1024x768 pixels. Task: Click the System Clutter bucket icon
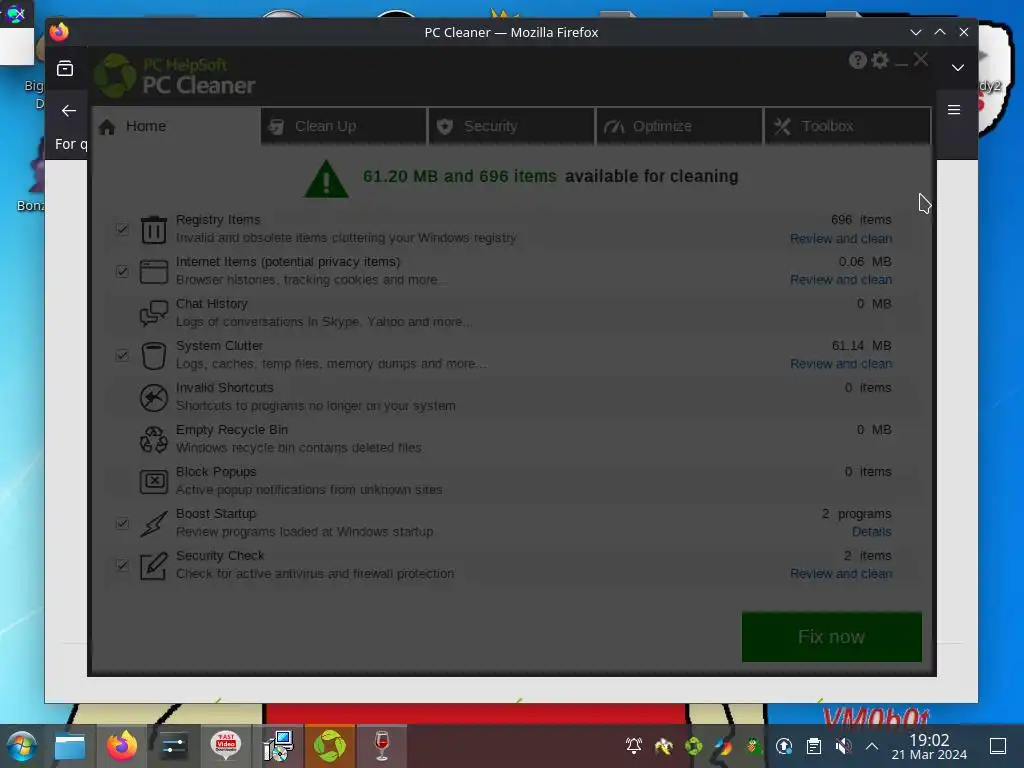click(154, 356)
